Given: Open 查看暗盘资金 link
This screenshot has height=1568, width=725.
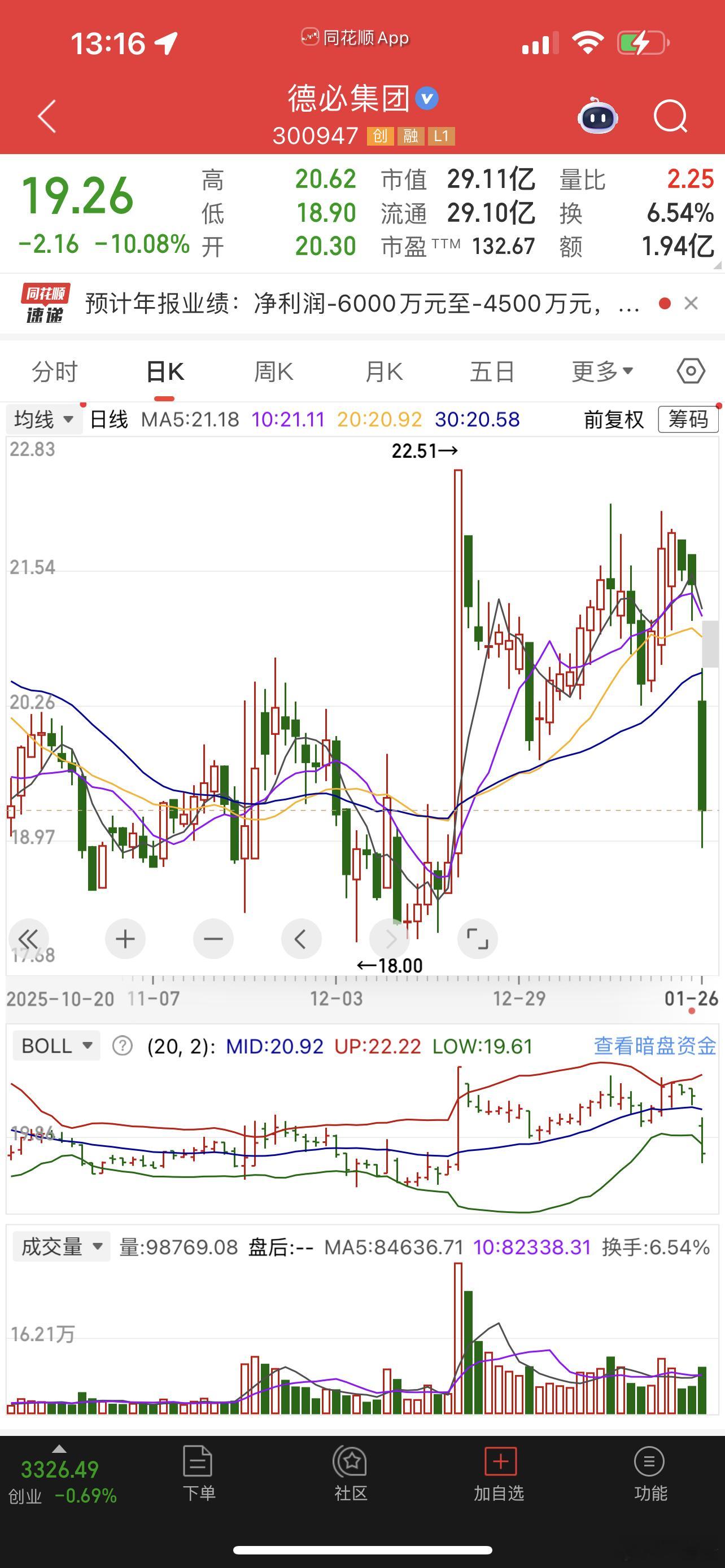Looking at the screenshot, I should (655, 1046).
